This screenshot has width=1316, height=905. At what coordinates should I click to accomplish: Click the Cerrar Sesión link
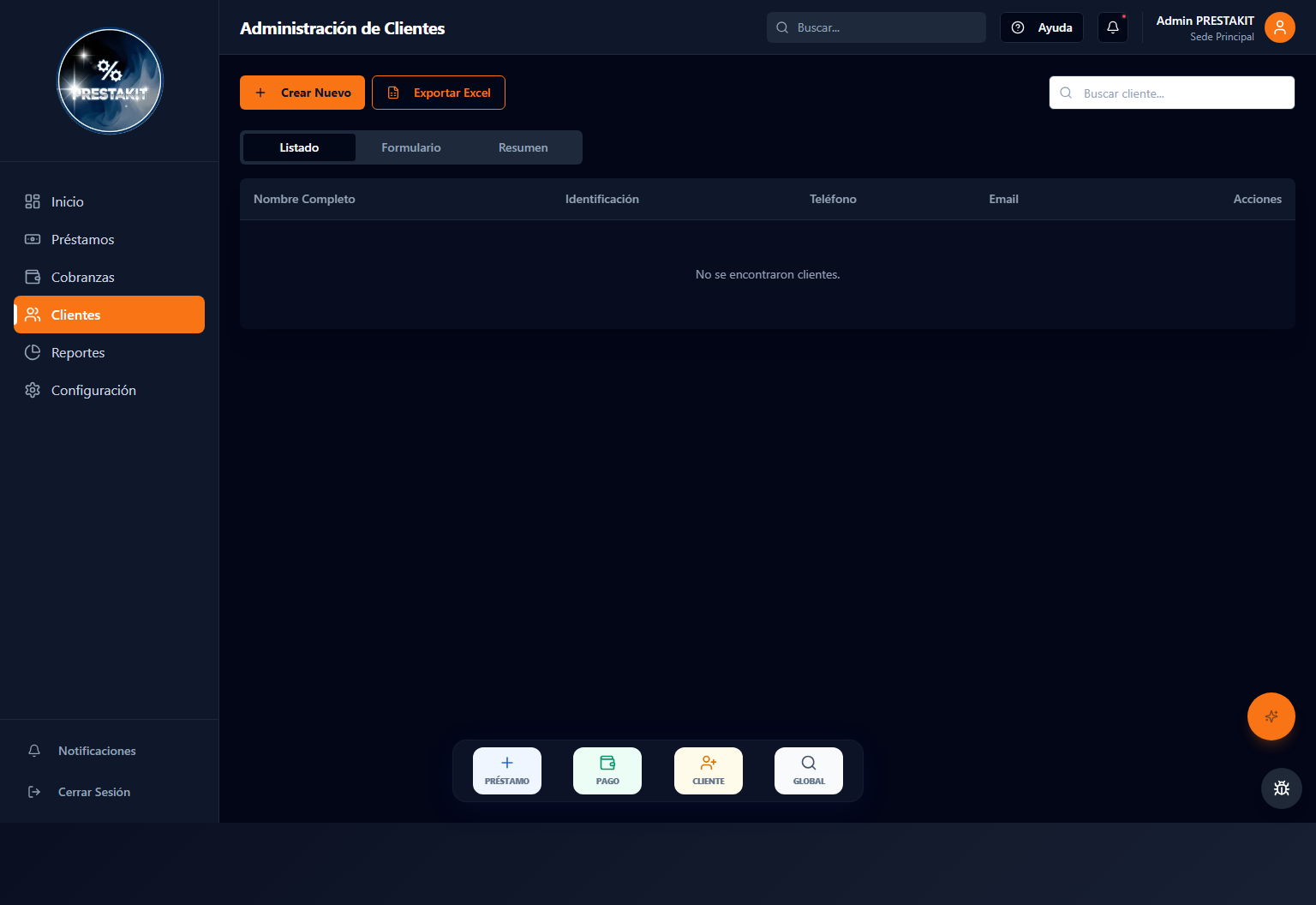pyautogui.click(x=94, y=792)
